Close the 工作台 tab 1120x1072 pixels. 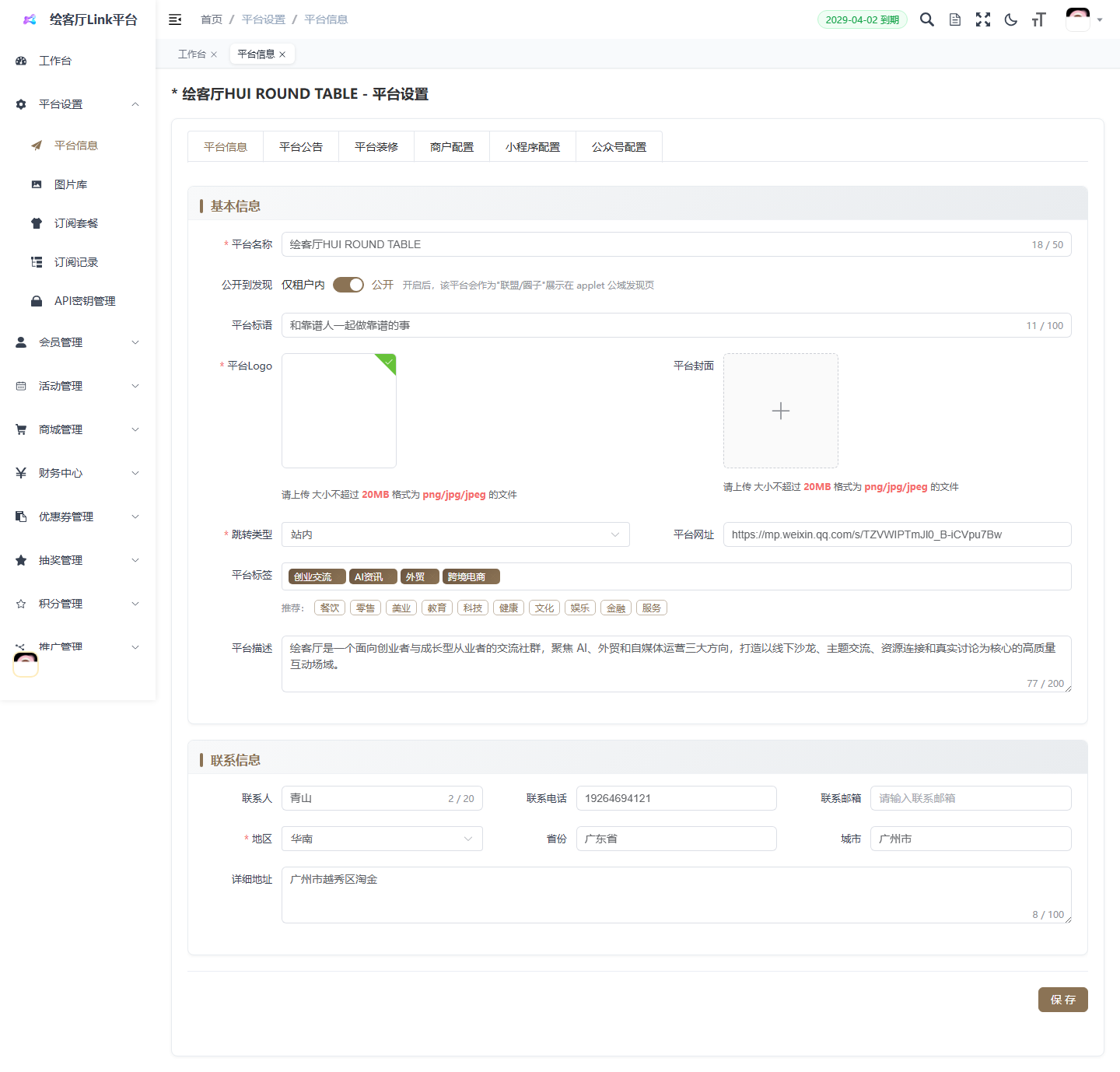tap(214, 54)
